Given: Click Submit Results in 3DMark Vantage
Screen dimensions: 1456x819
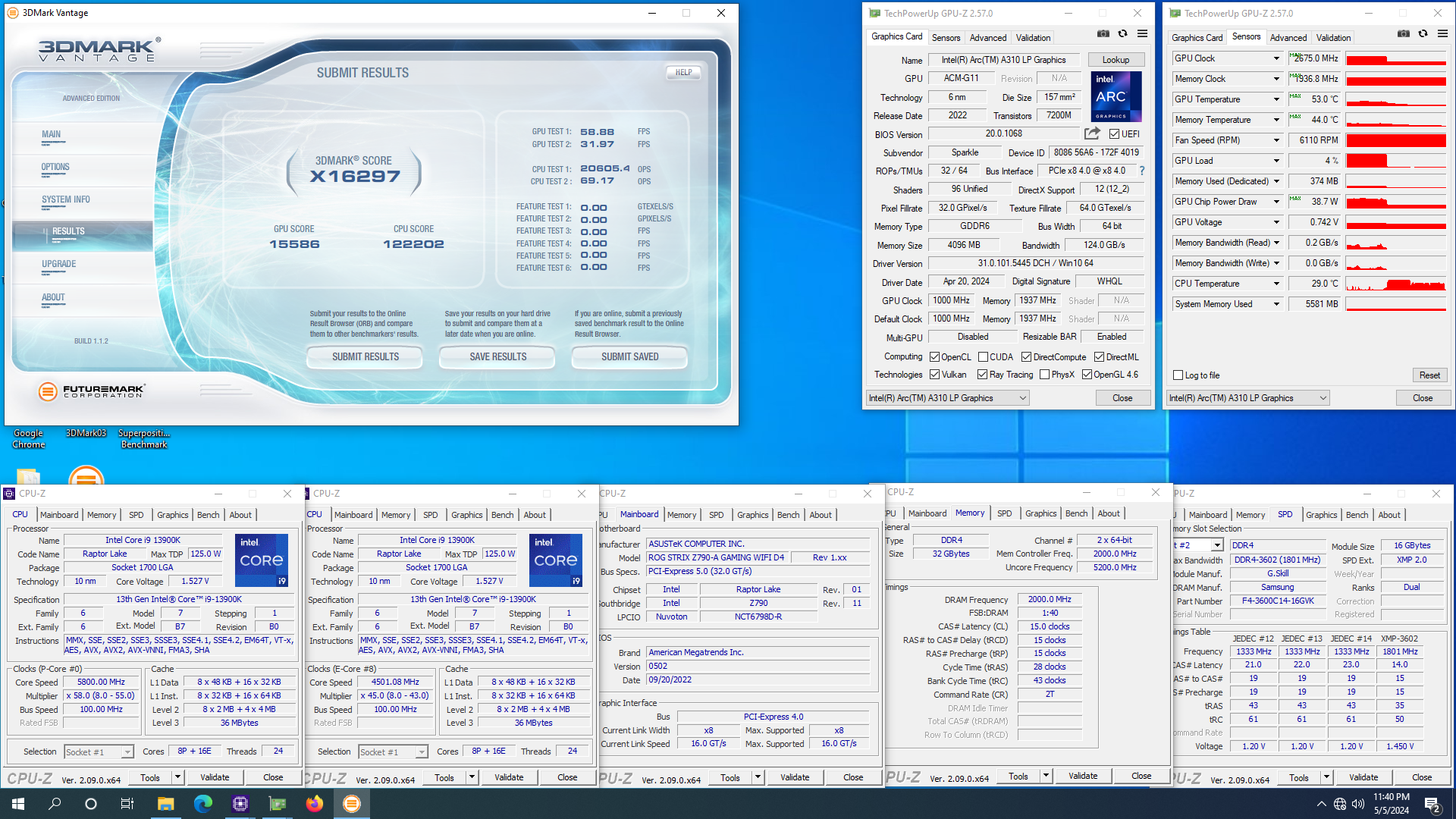Looking at the screenshot, I should (365, 356).
